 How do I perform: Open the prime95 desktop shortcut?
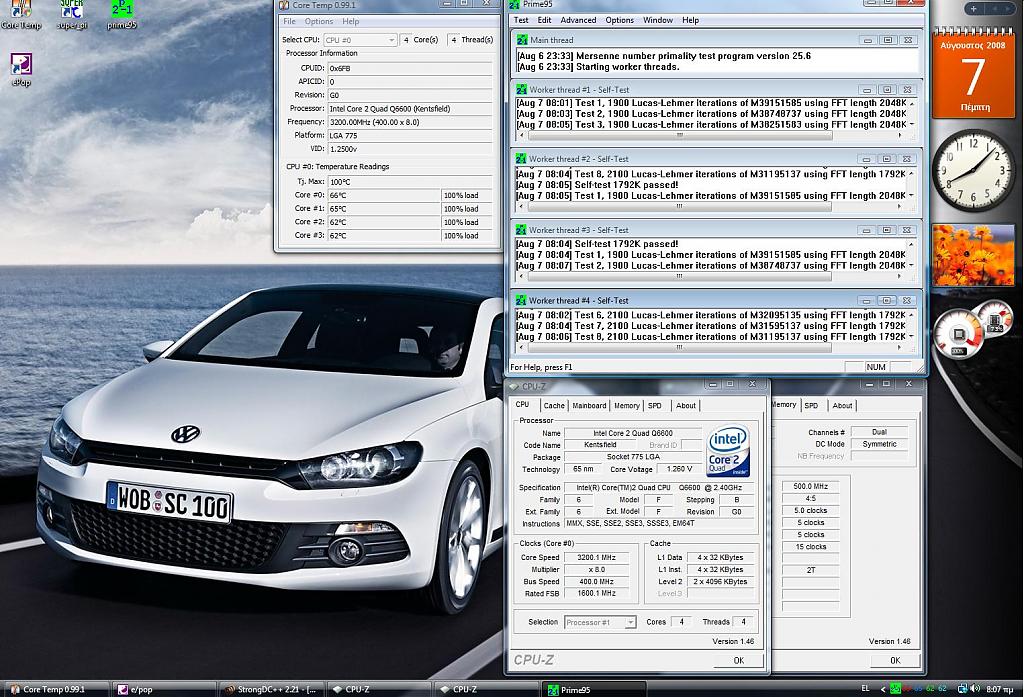(x=121, y=10)
